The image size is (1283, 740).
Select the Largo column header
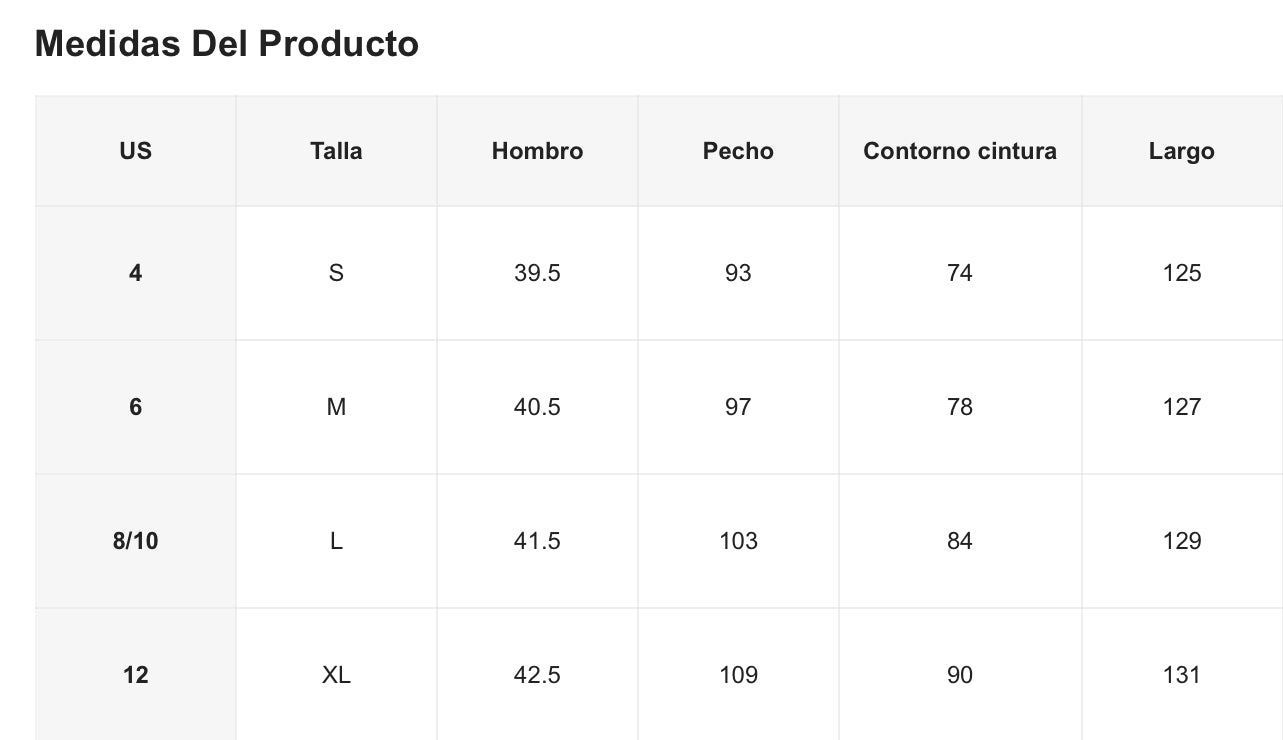click(1181, 151)
